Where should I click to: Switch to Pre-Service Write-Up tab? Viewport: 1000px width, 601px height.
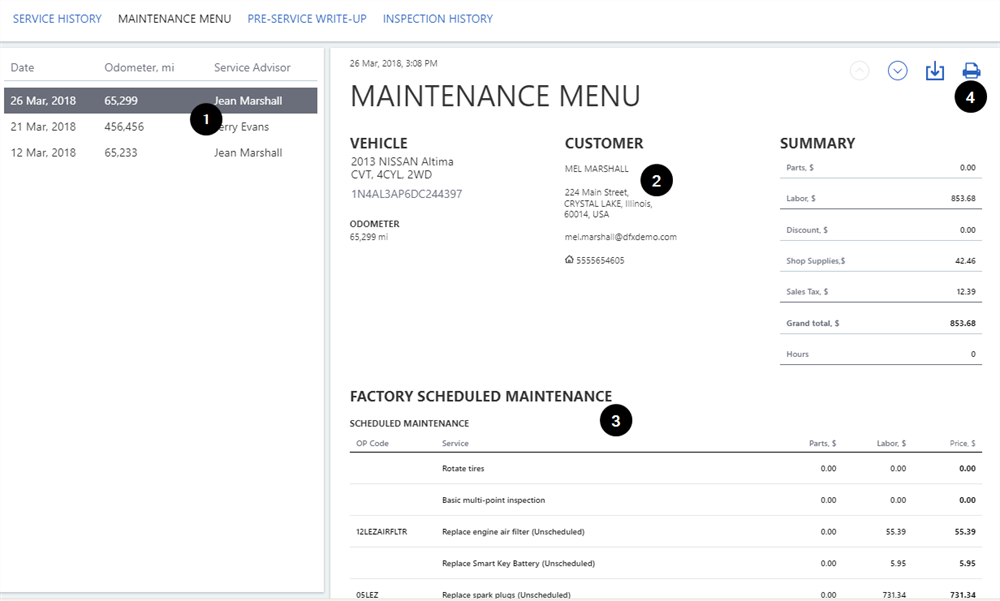point(306,19)
